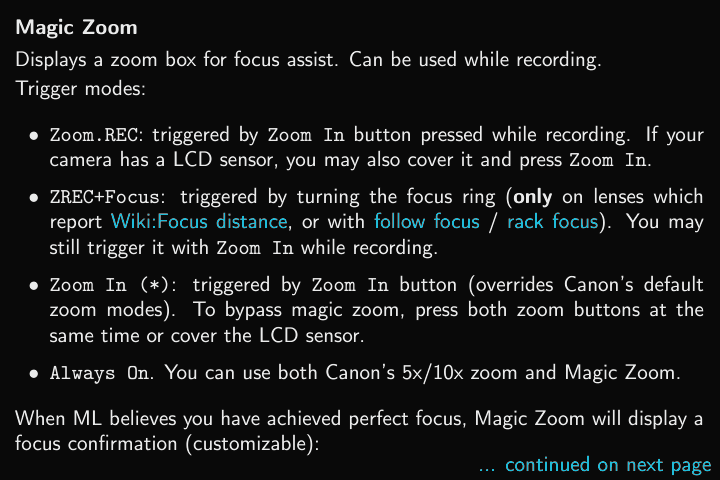
Task: Click the bullet before "Zoom In (*)"
Action: tap(35, 285)
